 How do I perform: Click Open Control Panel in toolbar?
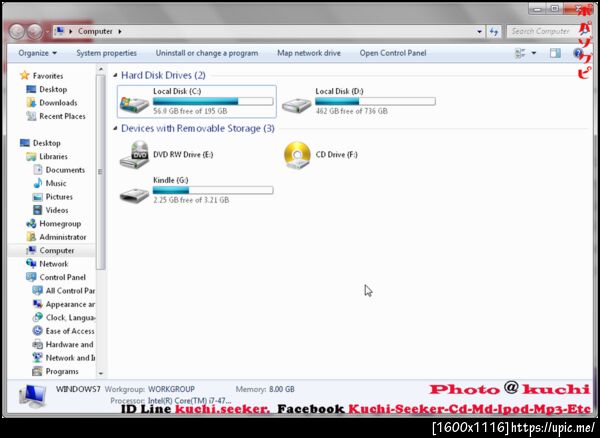pos(393,53)
